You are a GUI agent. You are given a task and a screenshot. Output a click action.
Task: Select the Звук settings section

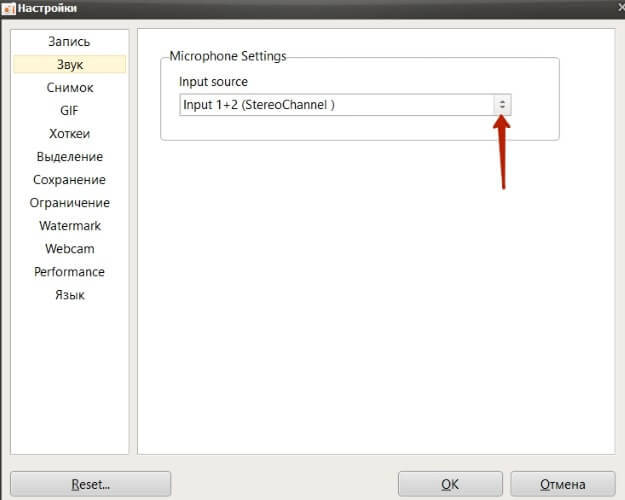pos(69,65)
